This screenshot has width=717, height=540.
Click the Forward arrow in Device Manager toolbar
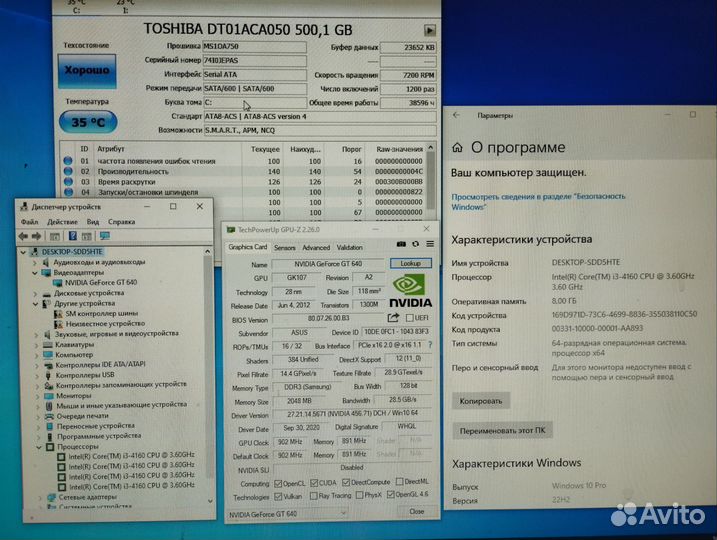(x=37, y=236)
